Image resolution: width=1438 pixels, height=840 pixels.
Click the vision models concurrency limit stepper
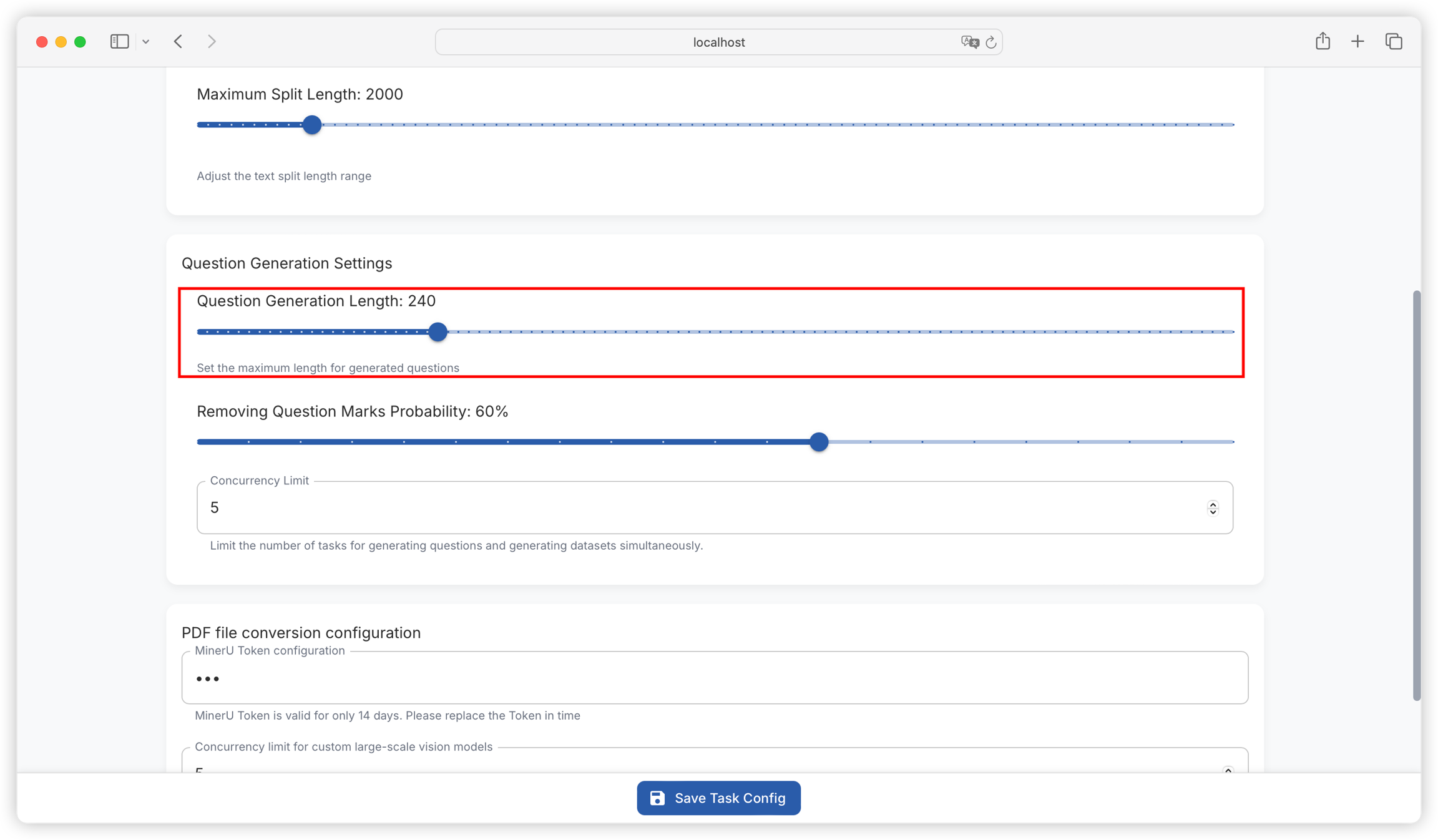pyautogui.click(x=1228, y=770)
